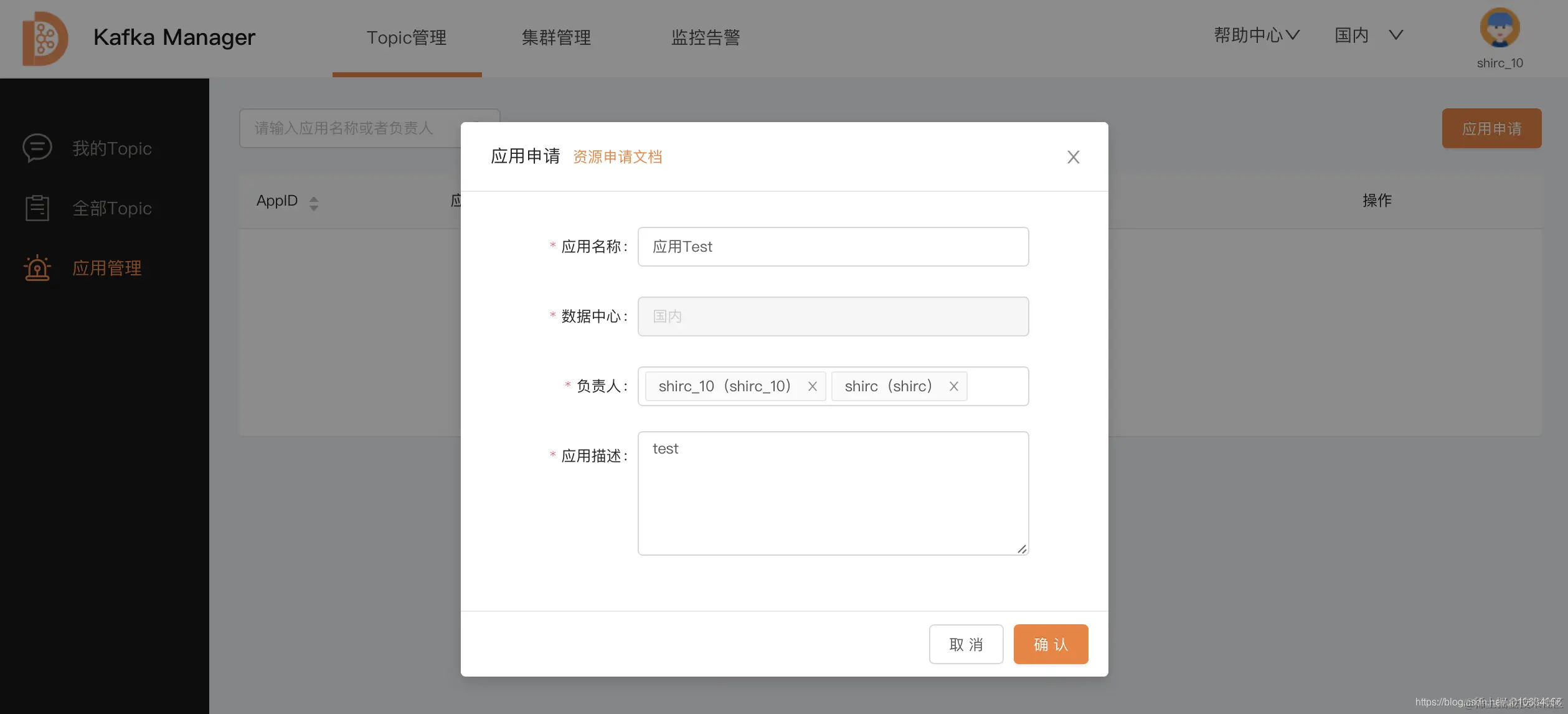Remove the shirc owner tag
Viewport: 1568px width, 714px height.
click(x=953, y=386)
